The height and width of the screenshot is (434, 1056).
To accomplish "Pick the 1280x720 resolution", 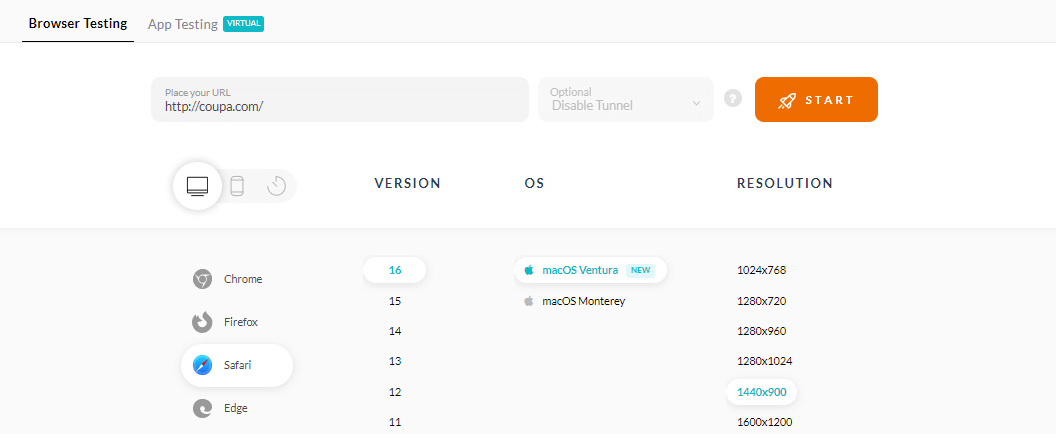I will 761,301.
